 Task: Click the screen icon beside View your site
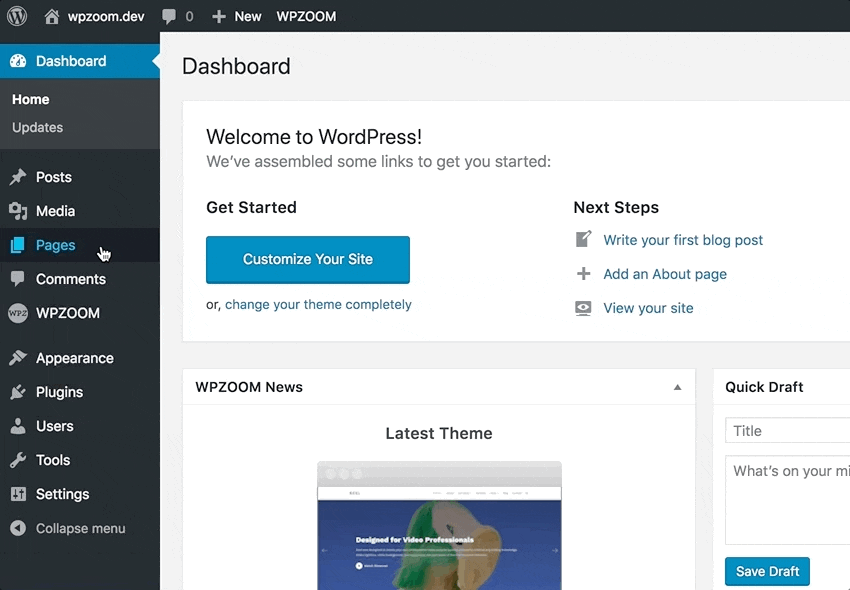click(x=583, y=308)
